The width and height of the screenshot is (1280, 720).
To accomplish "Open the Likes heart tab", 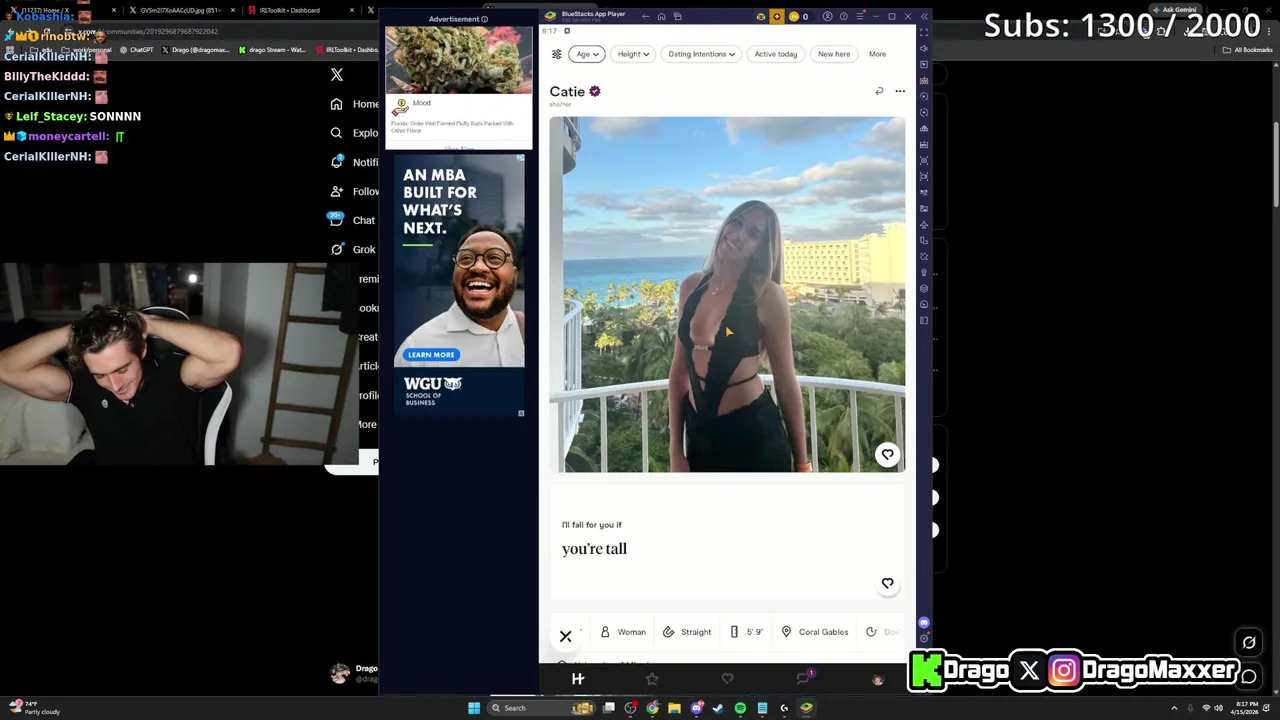I will pos(727,679).
